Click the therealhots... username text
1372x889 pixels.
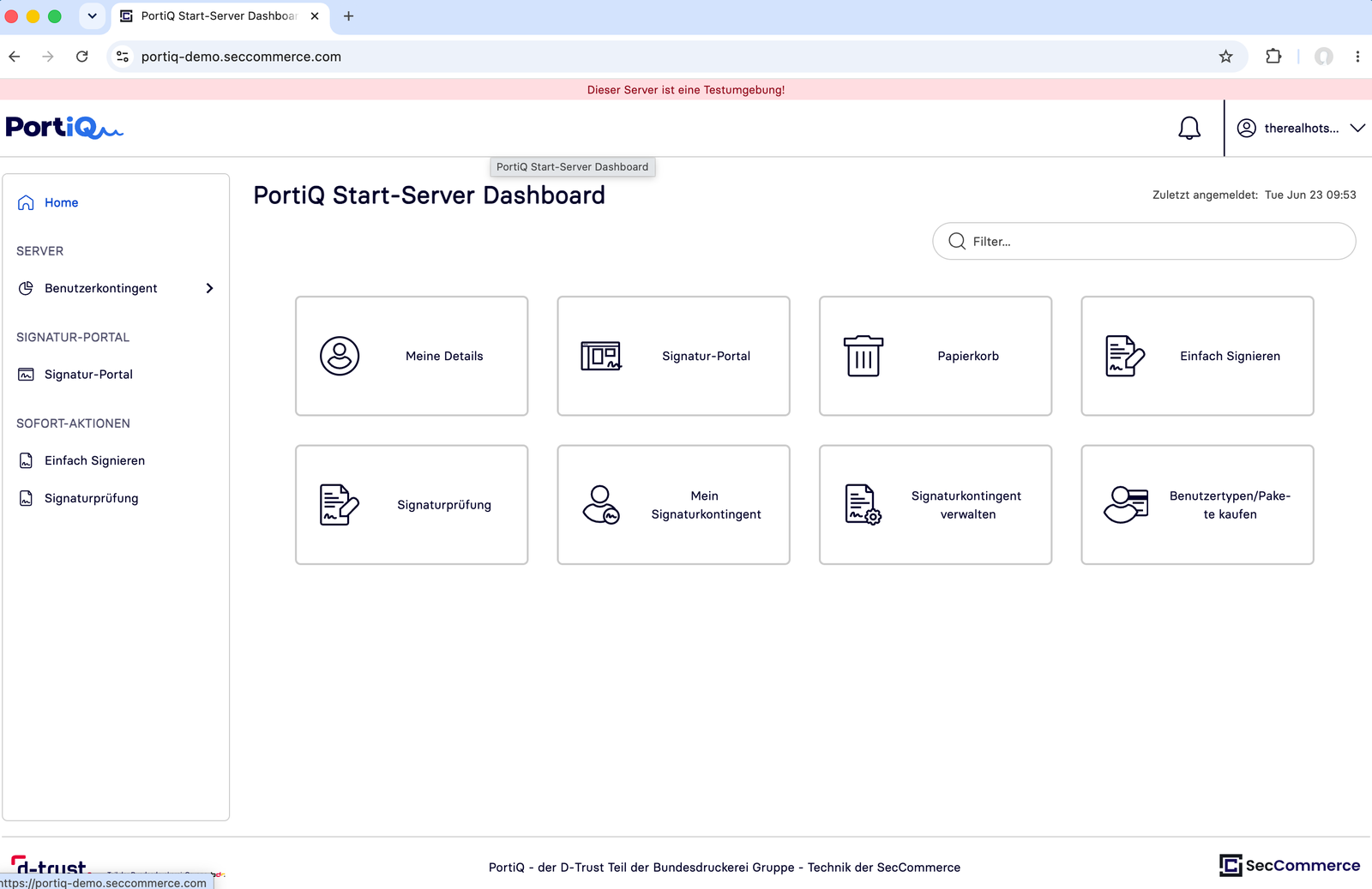pos(1301,129)
